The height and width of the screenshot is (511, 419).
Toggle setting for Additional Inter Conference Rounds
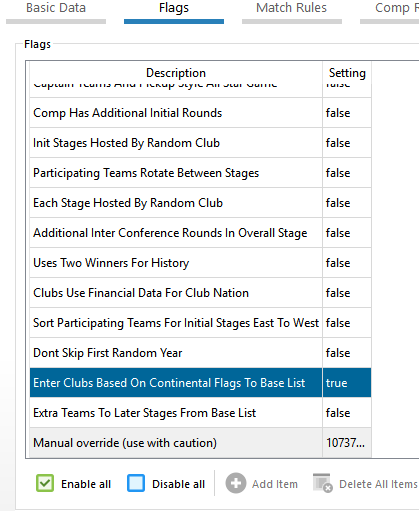[x=347, y=233]
